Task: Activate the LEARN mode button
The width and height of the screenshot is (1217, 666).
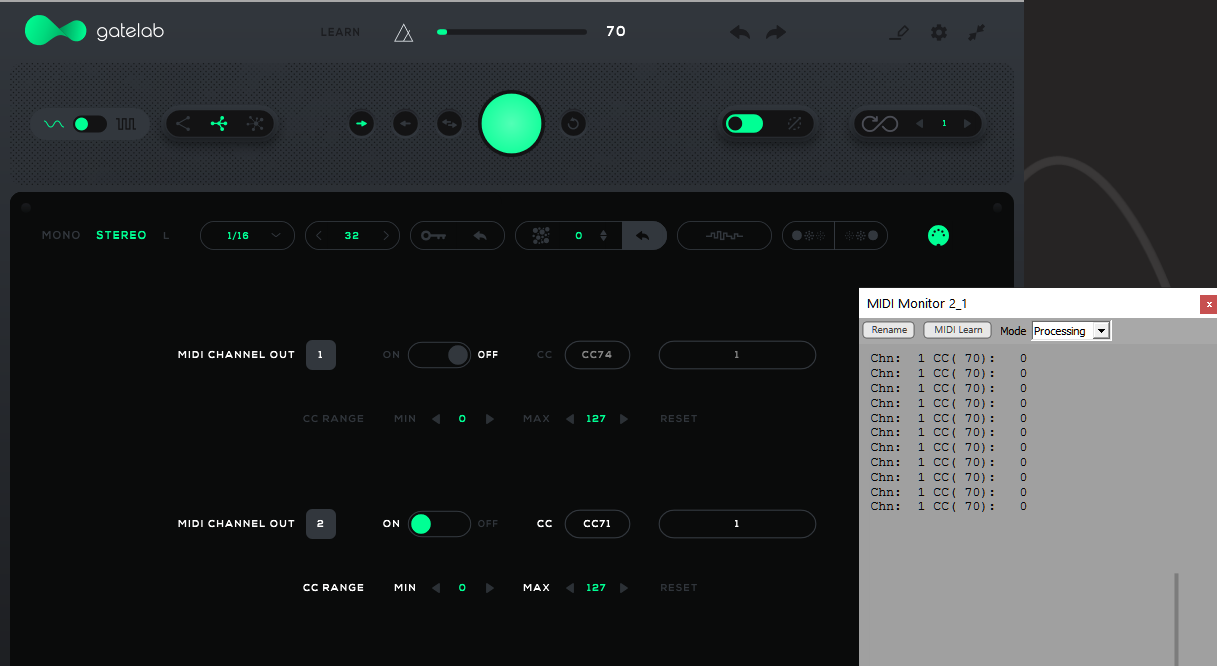Action: click(x=340, y=32)
